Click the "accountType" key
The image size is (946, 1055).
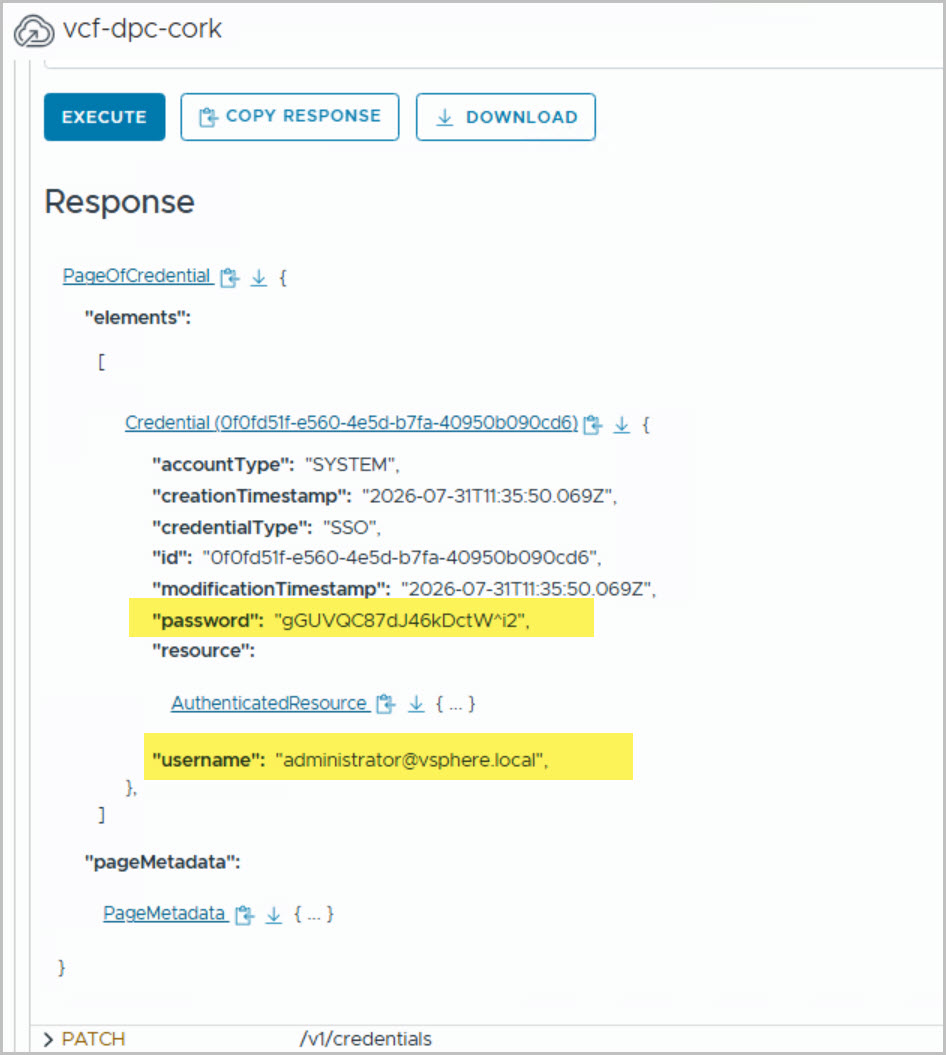[x=223, y=465]
